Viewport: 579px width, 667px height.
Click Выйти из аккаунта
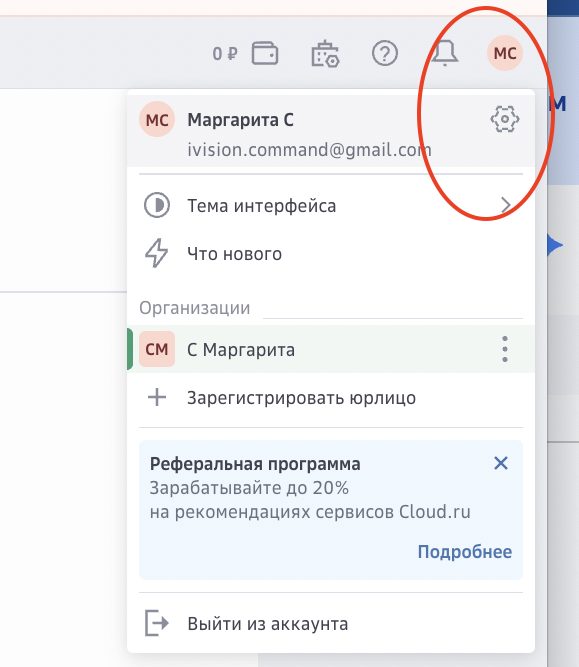[x=331, y=624]
